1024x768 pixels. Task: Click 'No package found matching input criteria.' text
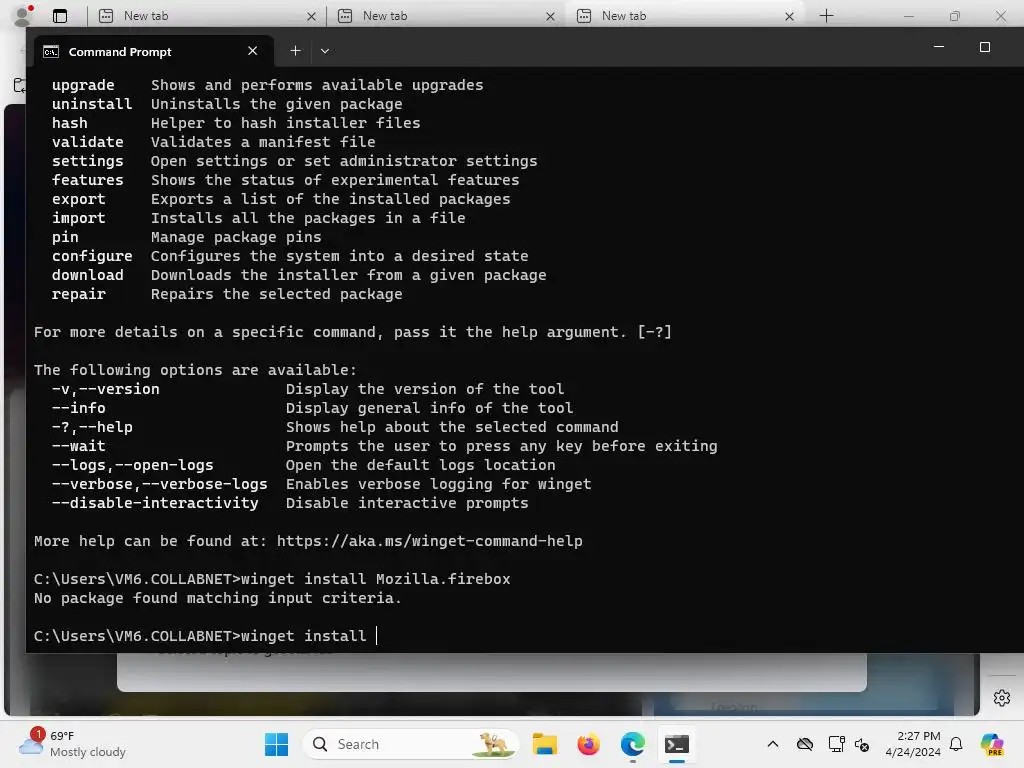pos(217,598)
